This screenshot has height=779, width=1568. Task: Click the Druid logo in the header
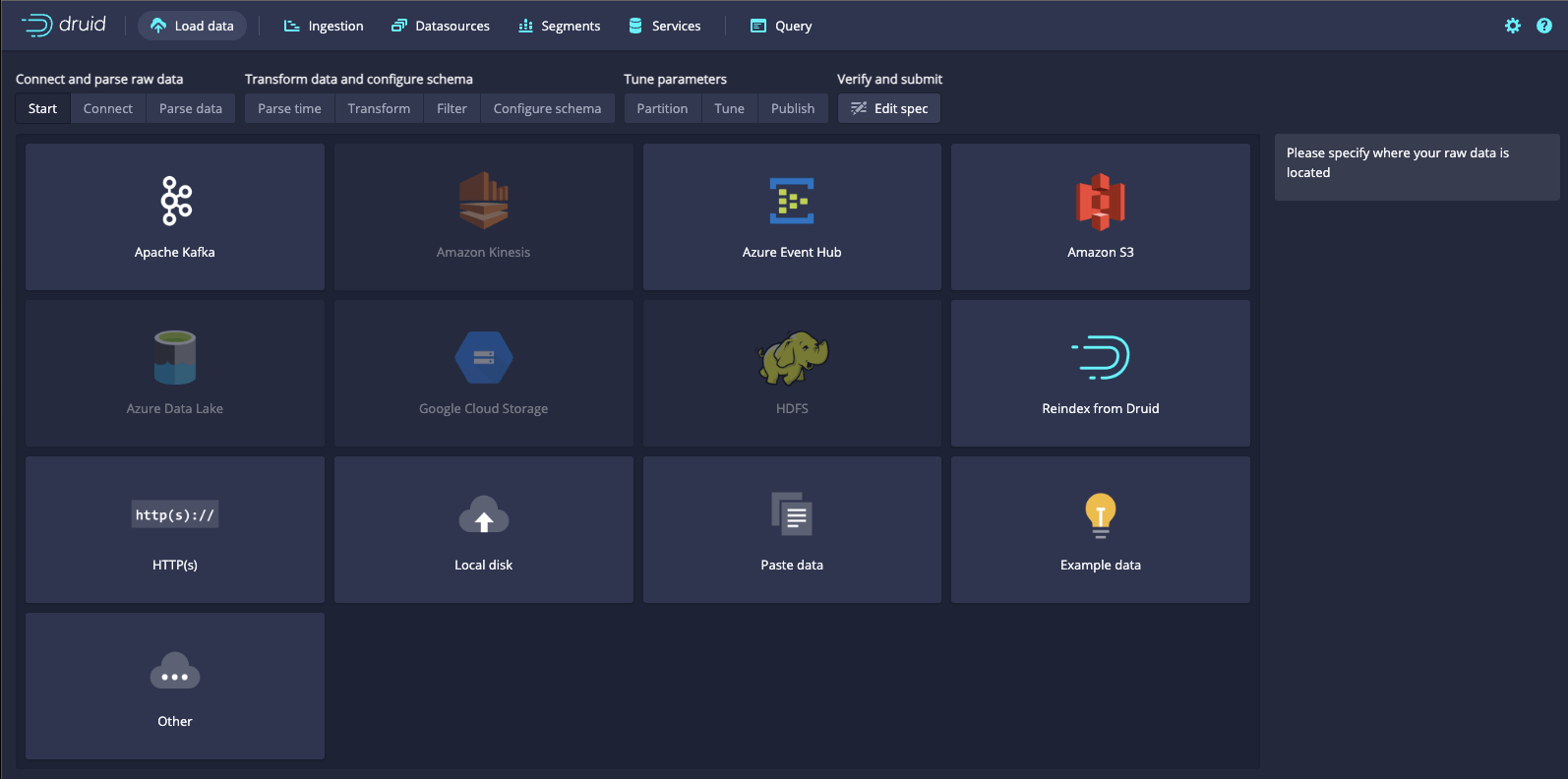64,25
